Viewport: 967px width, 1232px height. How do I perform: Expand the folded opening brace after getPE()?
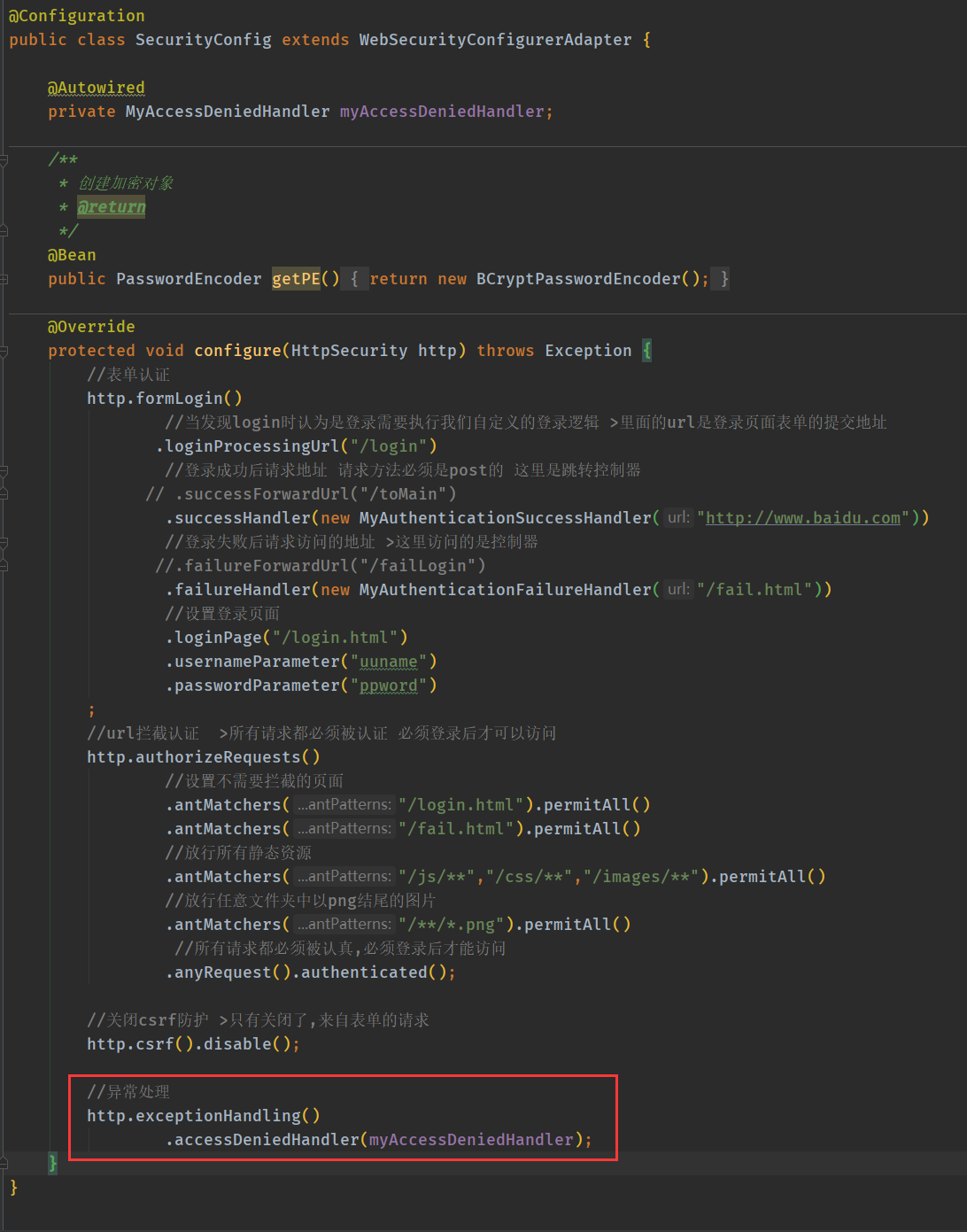click(354, 279)
